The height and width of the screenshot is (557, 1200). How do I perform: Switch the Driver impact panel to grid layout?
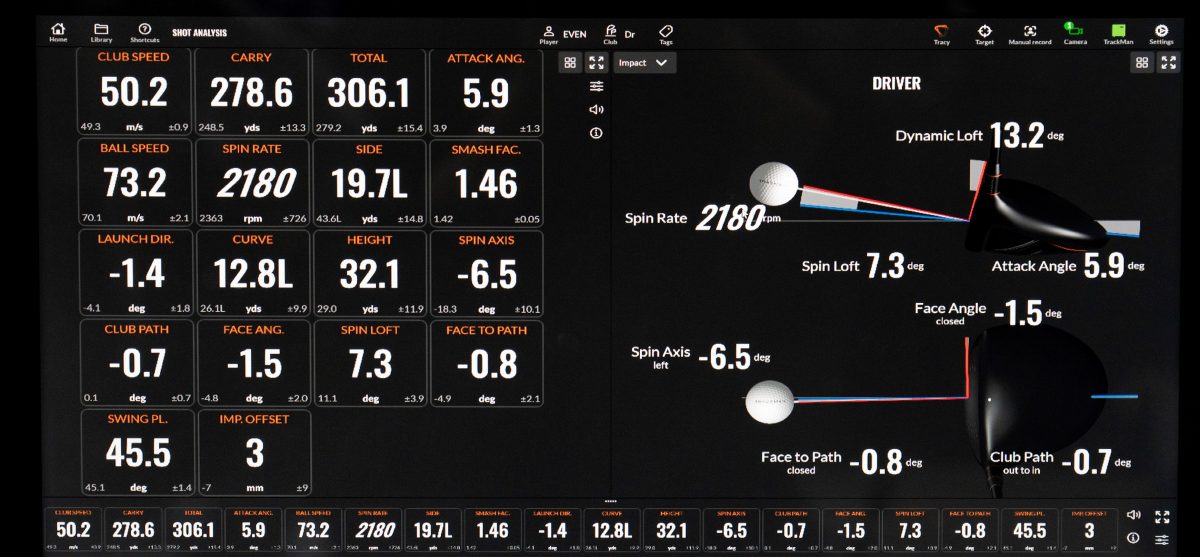coord(1142,63)
